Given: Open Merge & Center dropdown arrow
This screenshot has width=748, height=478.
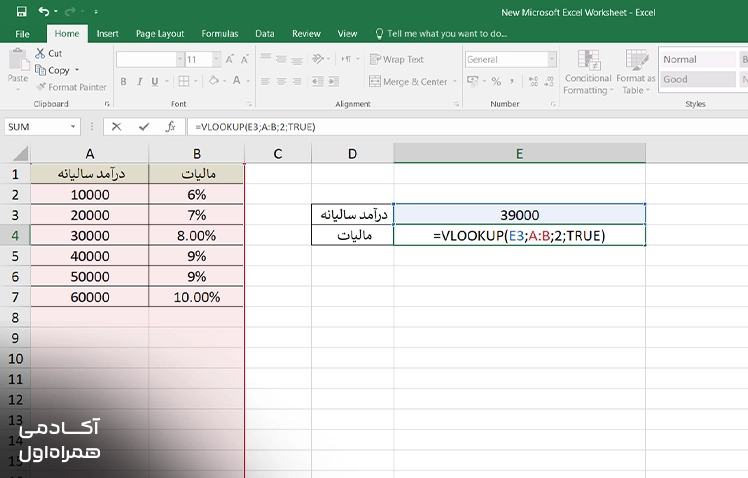Looking at the screenshot, I should point(455,82).
